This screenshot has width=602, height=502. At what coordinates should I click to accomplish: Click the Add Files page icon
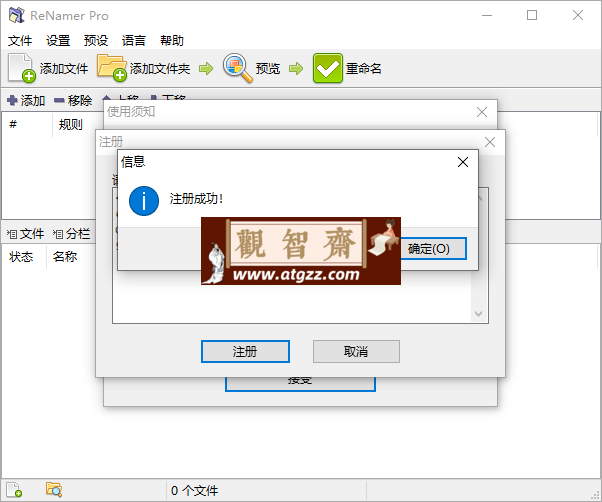(x=21, y=68)
